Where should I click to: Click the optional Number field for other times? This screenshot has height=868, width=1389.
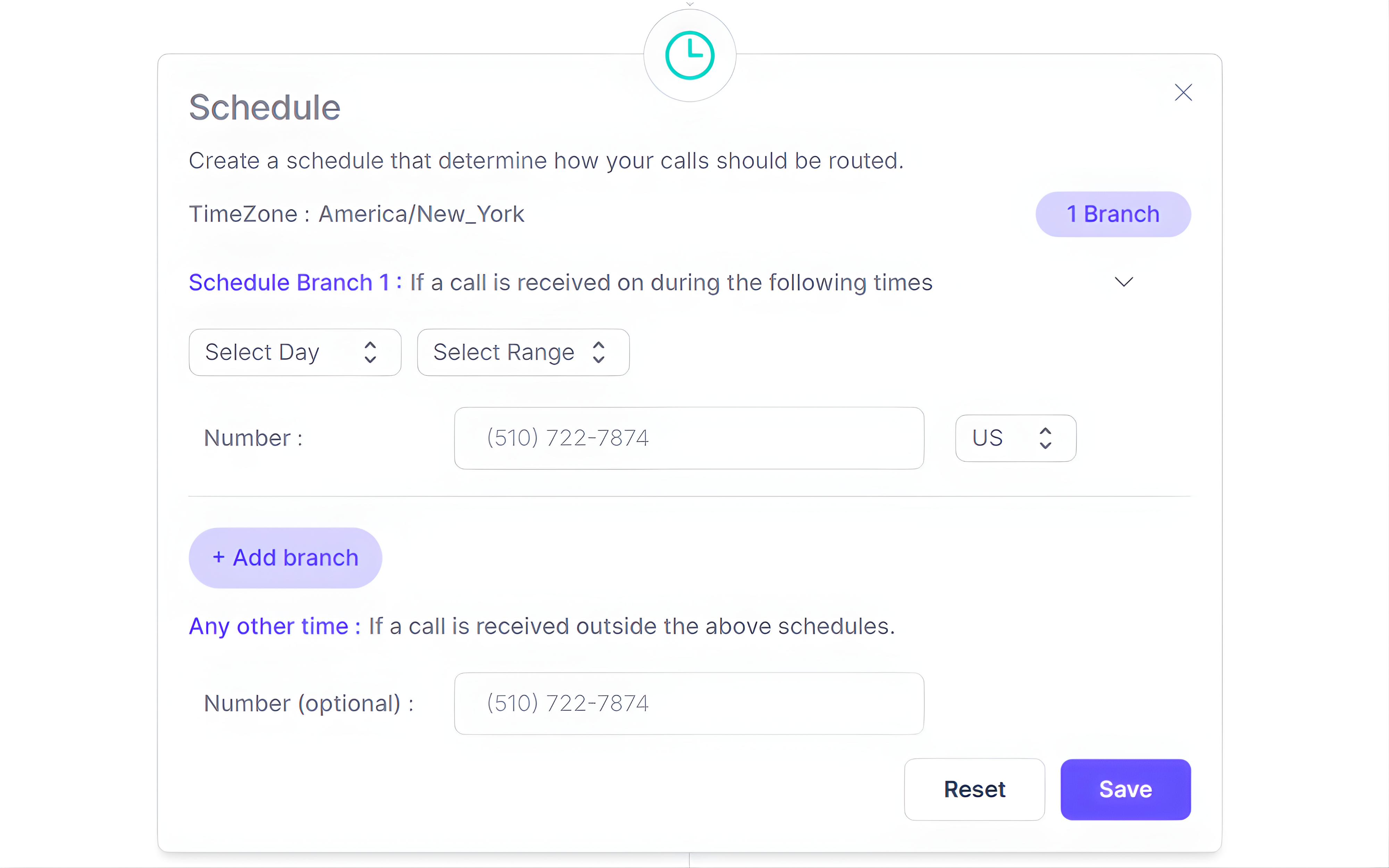(689, 703)
